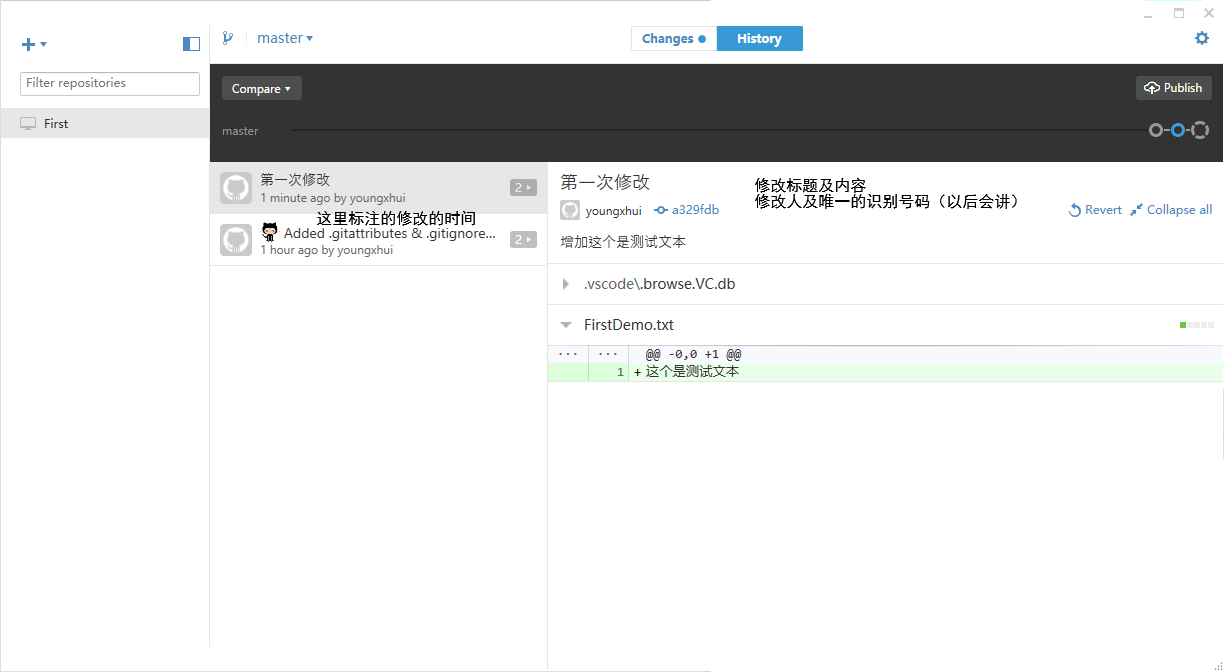
Task: Click the youngxhui author name in details
Action: click(614, 211)
